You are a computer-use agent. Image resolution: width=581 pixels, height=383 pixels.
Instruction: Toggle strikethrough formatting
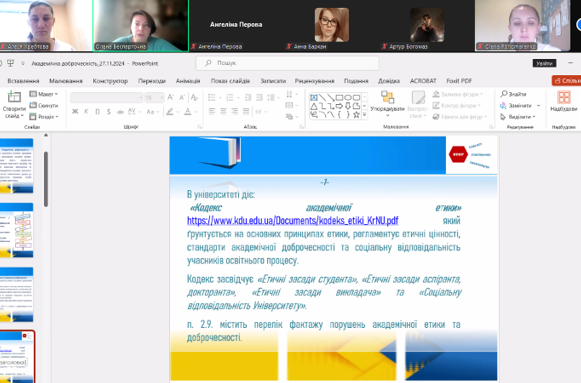coord(120,111)
